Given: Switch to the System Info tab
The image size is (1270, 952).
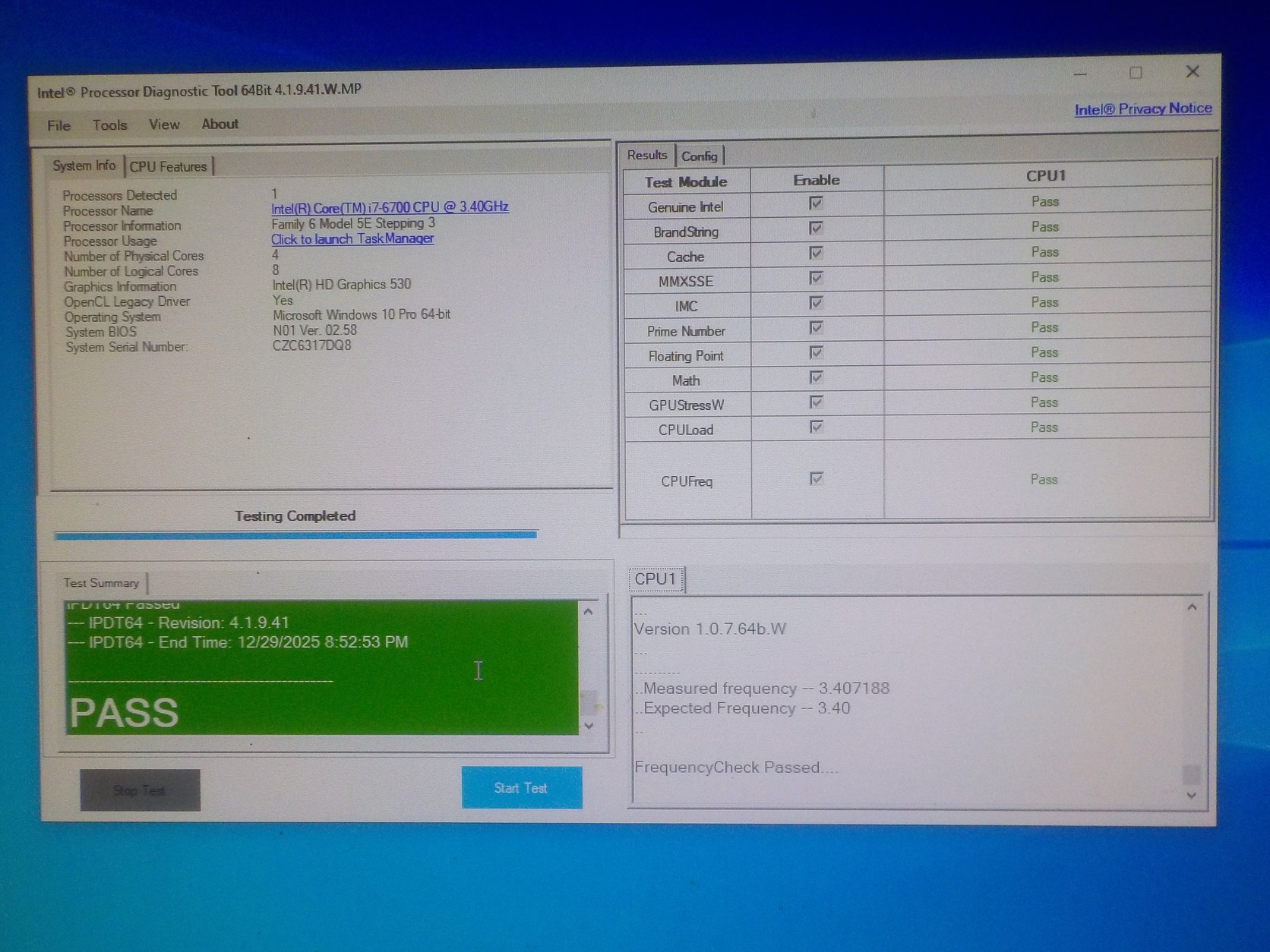Looking at the screenshot, I should point(84,165).
